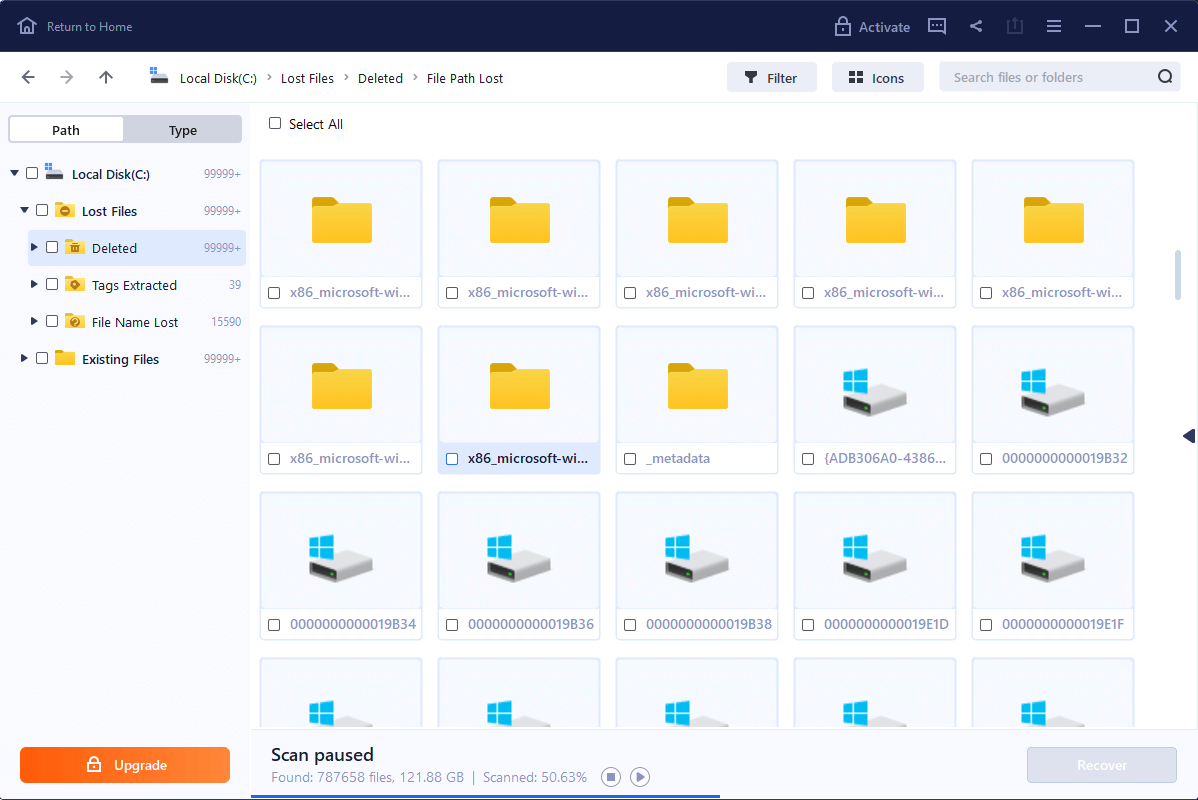Expand the File Name Lost node
This screenshot has height=800, width=1198.
click(35, 322)
